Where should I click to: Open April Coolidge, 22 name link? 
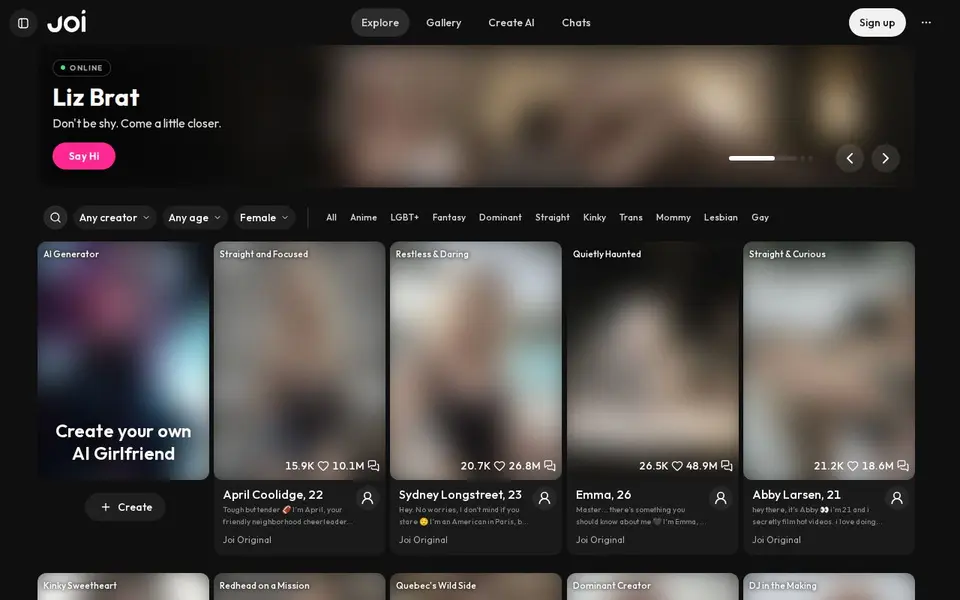coord(273,495)
